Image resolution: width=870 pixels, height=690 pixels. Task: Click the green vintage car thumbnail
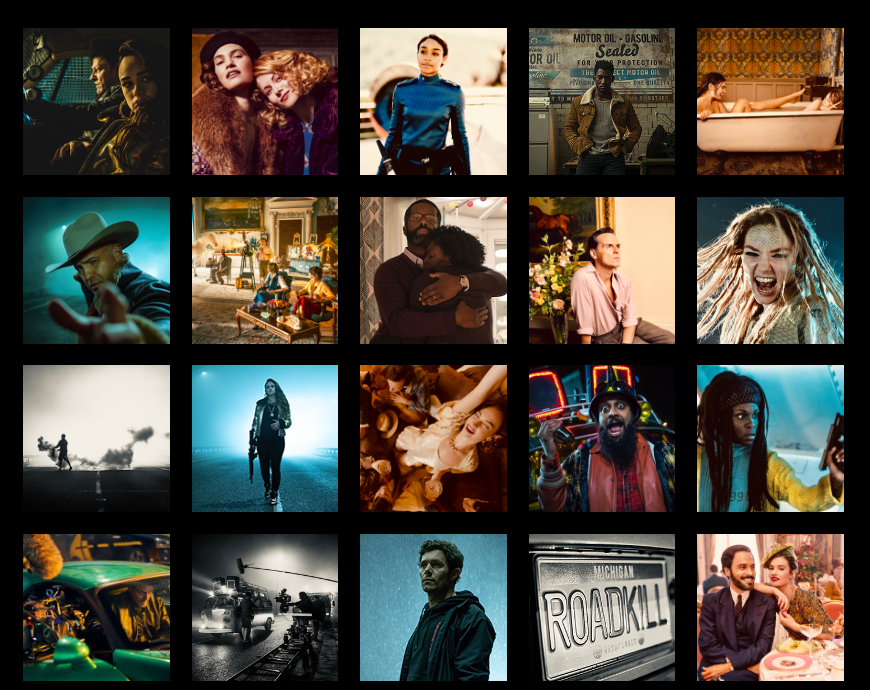tap(96, 607)
